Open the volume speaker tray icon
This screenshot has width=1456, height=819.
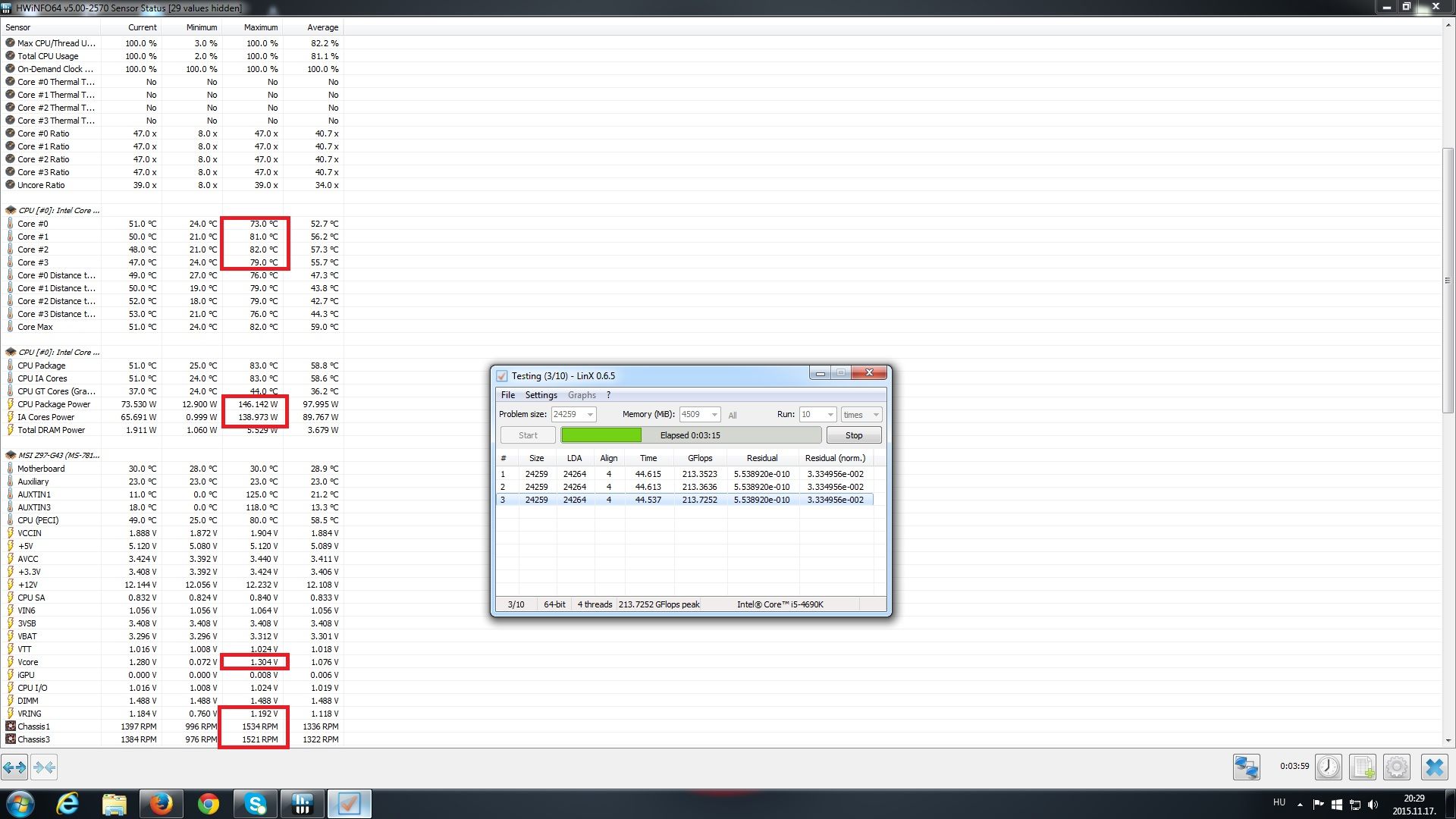click(x=1373, y=805)
